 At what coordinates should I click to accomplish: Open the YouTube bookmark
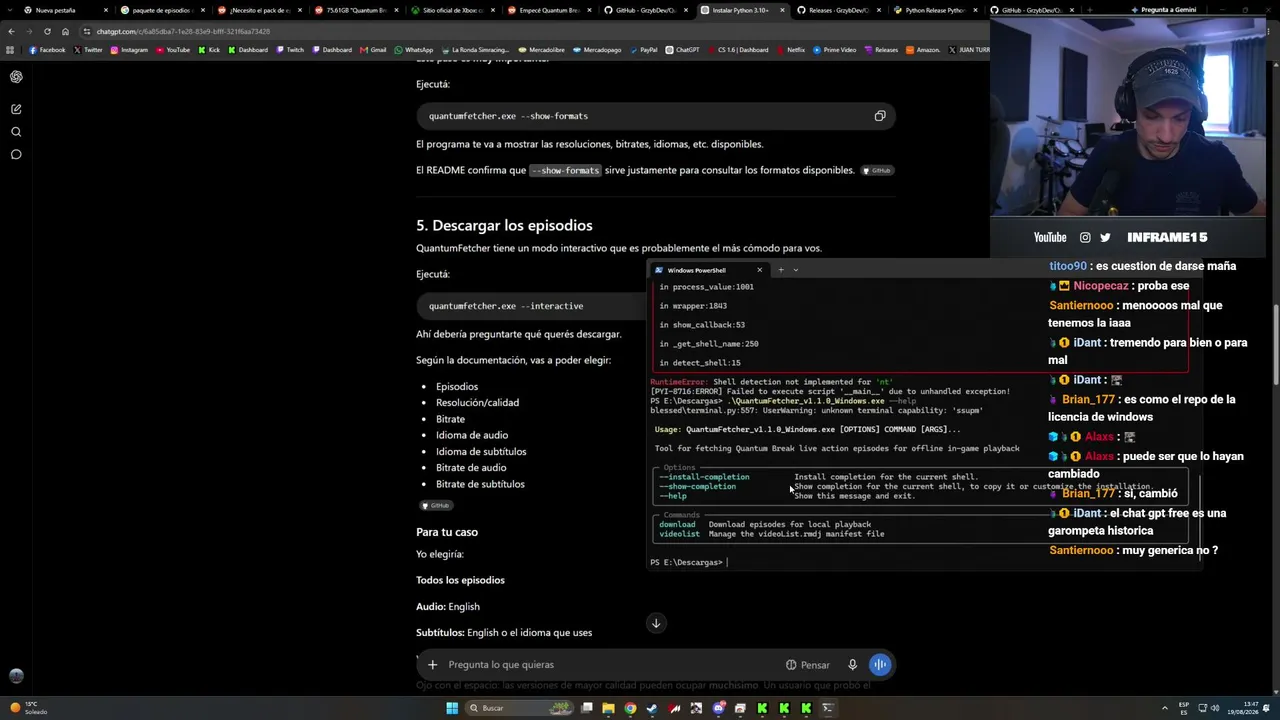(x=173, y=50)
